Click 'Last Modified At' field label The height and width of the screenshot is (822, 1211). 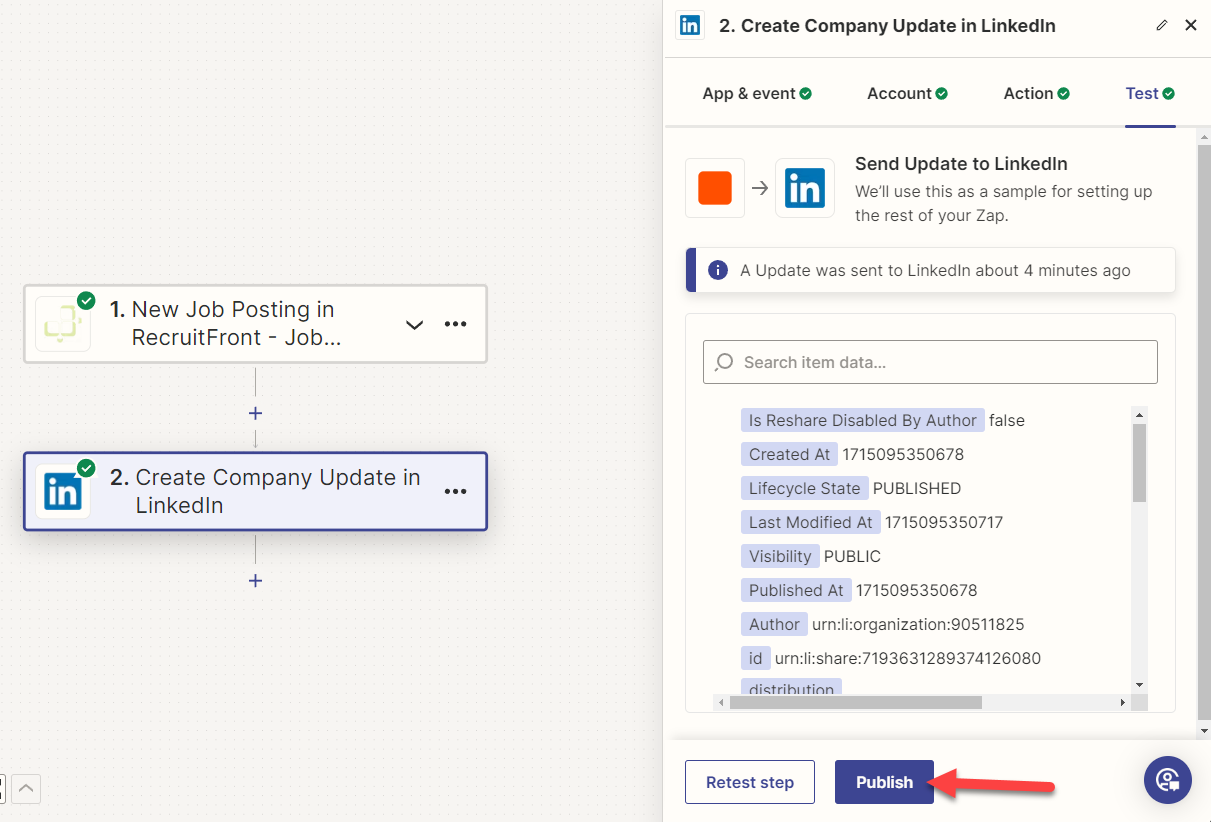click(811, 522)
